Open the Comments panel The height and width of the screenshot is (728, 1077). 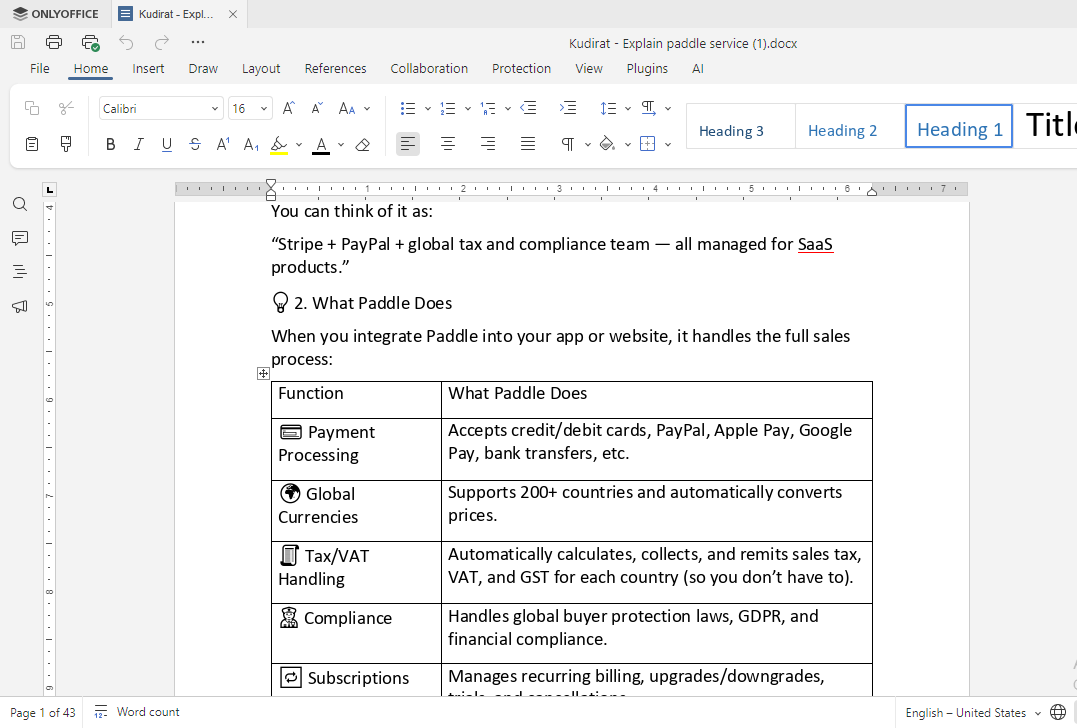click(x=19, y=238)
